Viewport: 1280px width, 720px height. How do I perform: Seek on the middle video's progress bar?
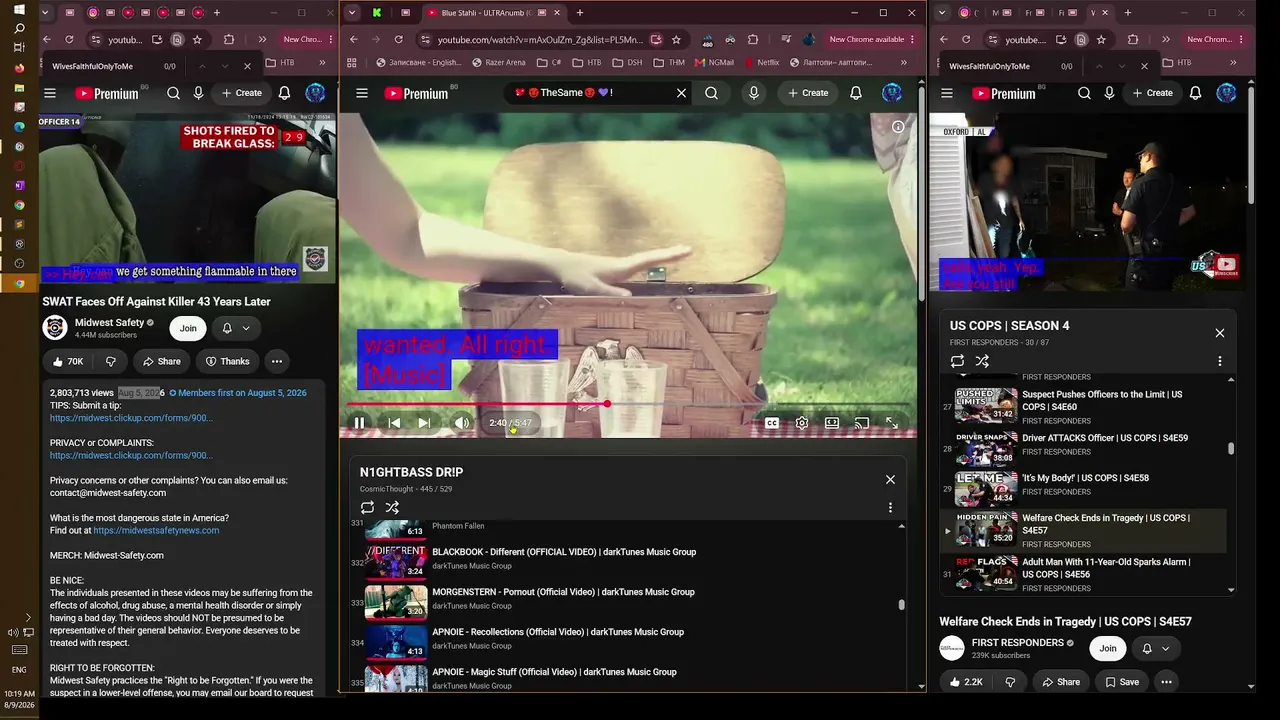click(628, 404)
